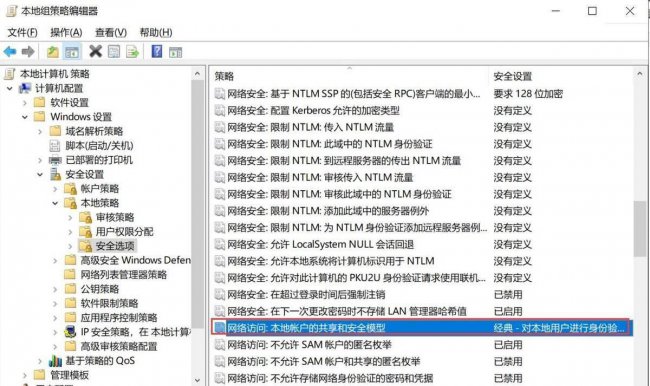Select 软件限制策略 tree item
Screen dimensions: 650x386
(109, 303)
